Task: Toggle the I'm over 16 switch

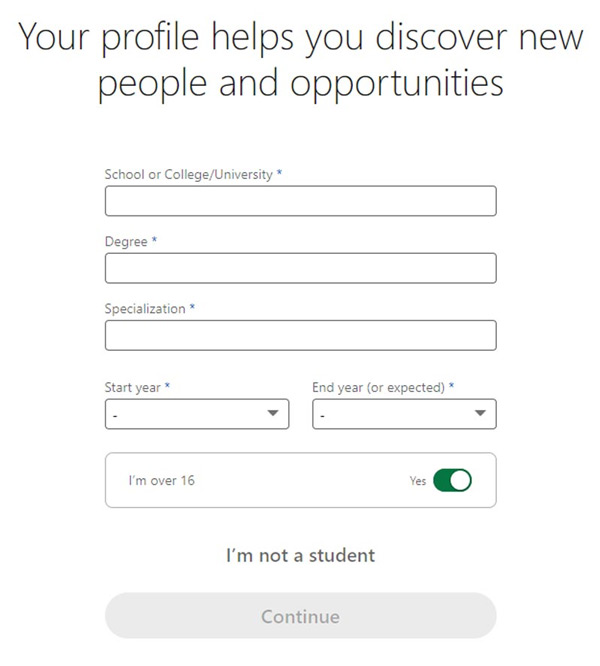Action: [452, 481]
